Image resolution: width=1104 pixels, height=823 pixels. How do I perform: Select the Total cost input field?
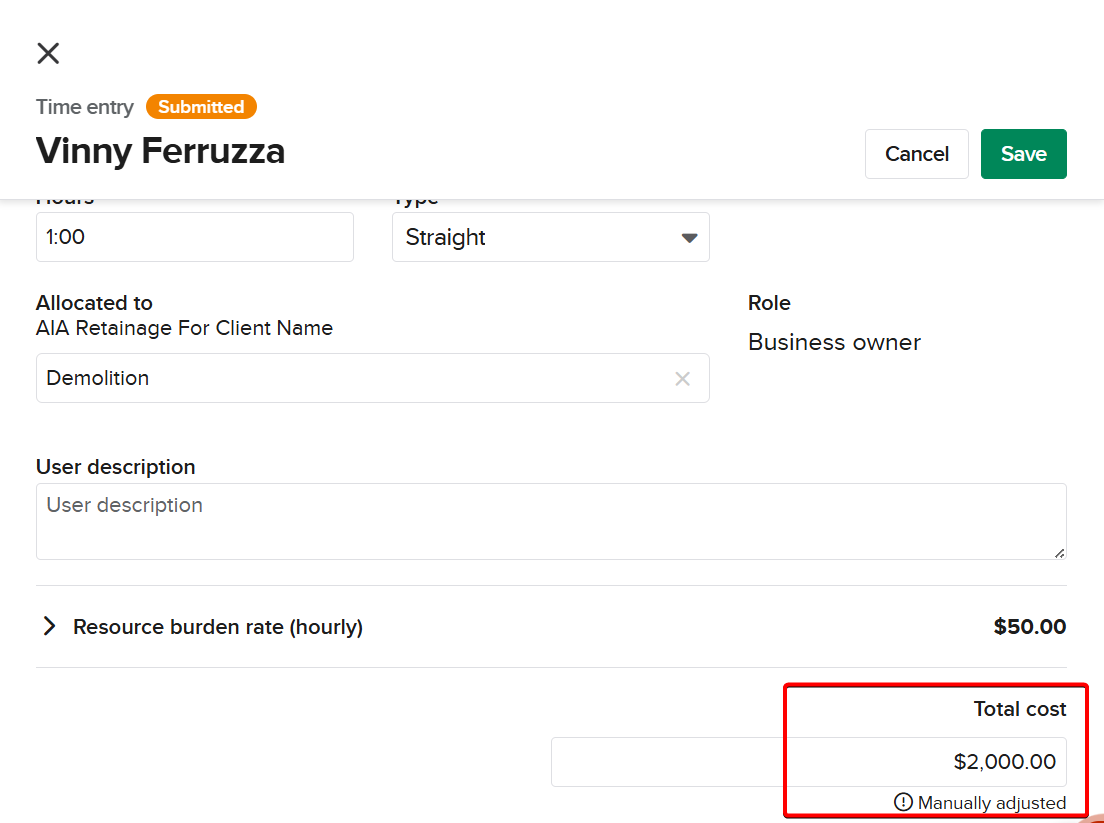(x=808, y=762)
